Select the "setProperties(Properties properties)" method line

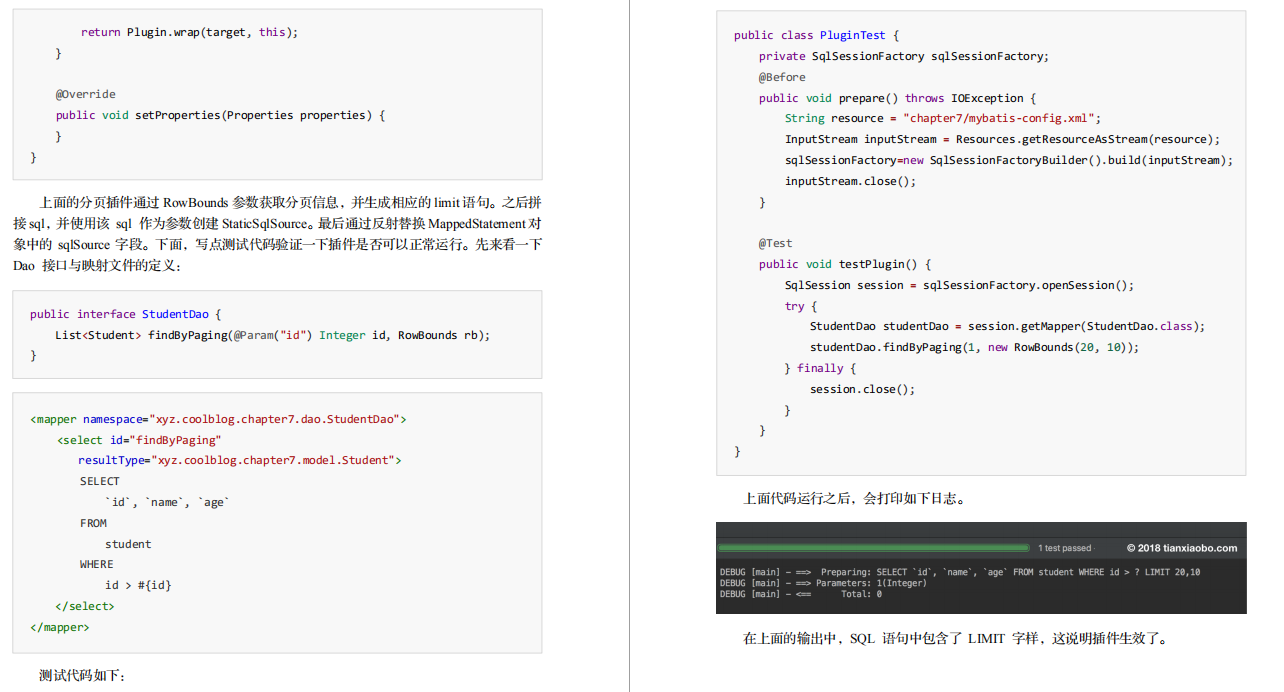click(x=221, y=115)
